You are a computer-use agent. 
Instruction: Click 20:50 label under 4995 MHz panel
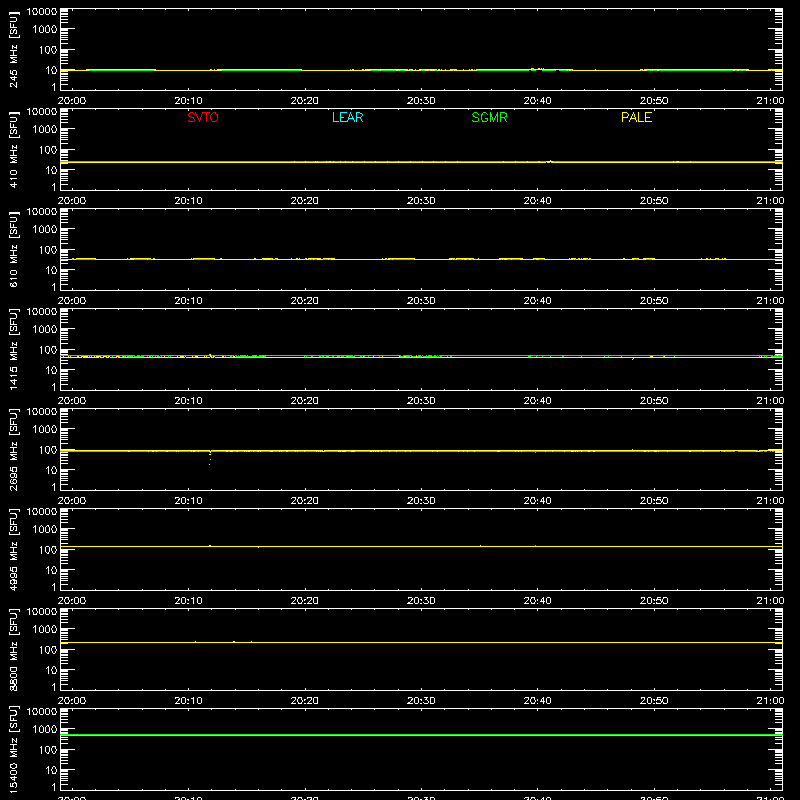[x=654, y=601]
